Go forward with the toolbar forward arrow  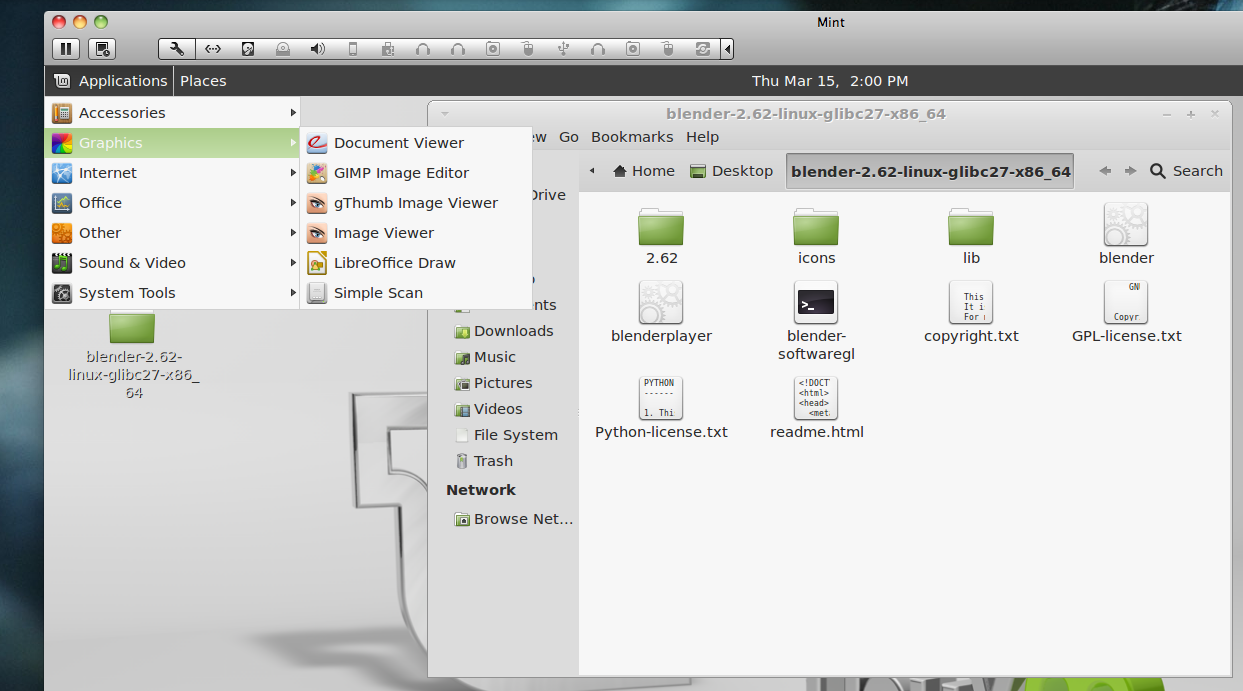(1130, 171)
